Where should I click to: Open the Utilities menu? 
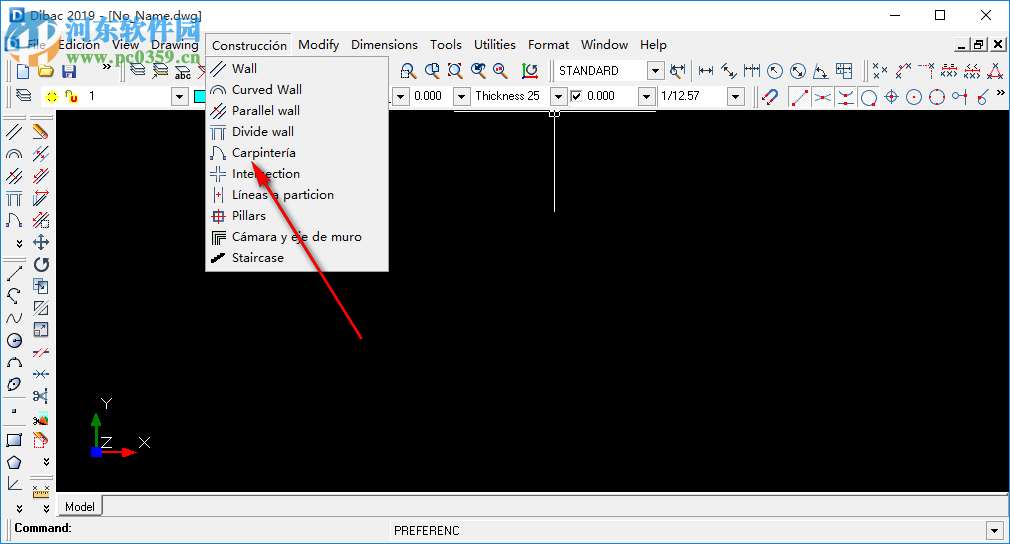pyautogui.click(x=495, y=44)
